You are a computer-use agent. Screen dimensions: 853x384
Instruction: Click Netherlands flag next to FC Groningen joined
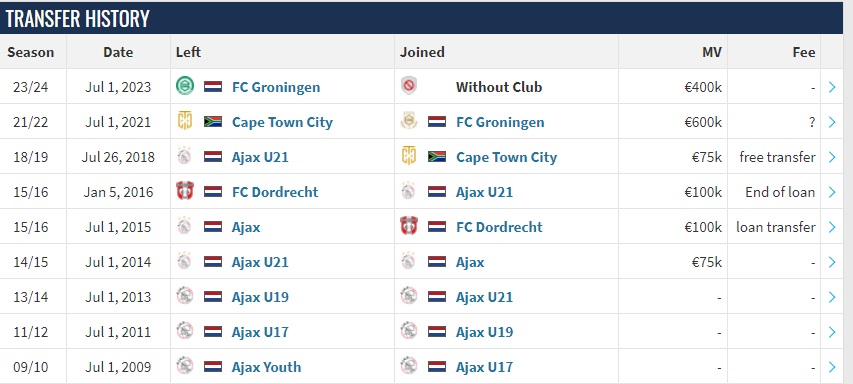(437, 121)
